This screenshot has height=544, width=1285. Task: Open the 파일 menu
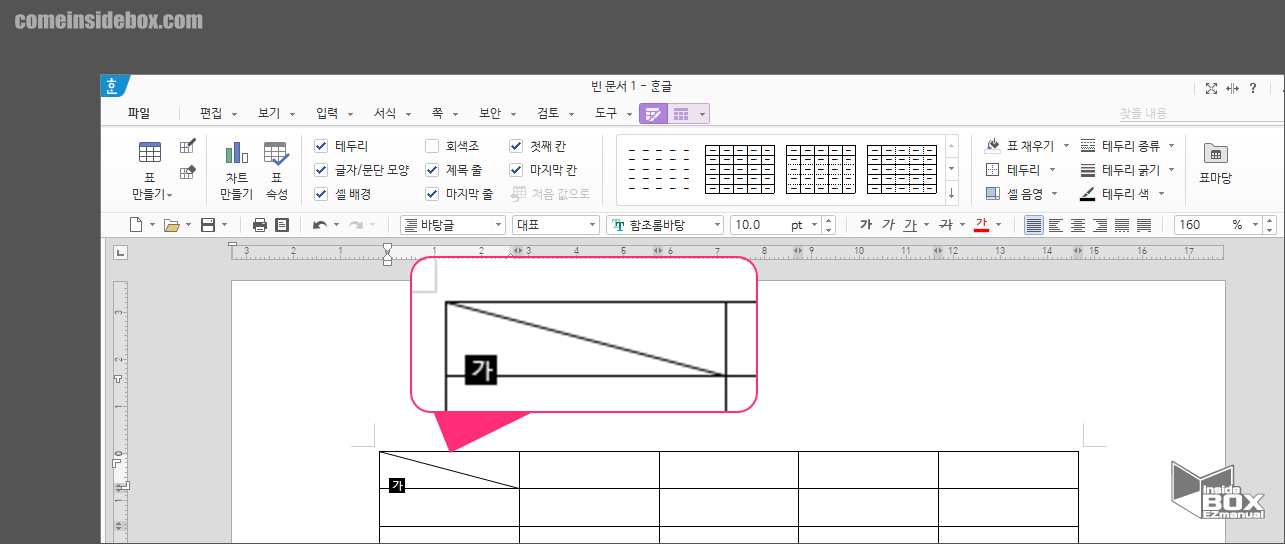point(139,114)
